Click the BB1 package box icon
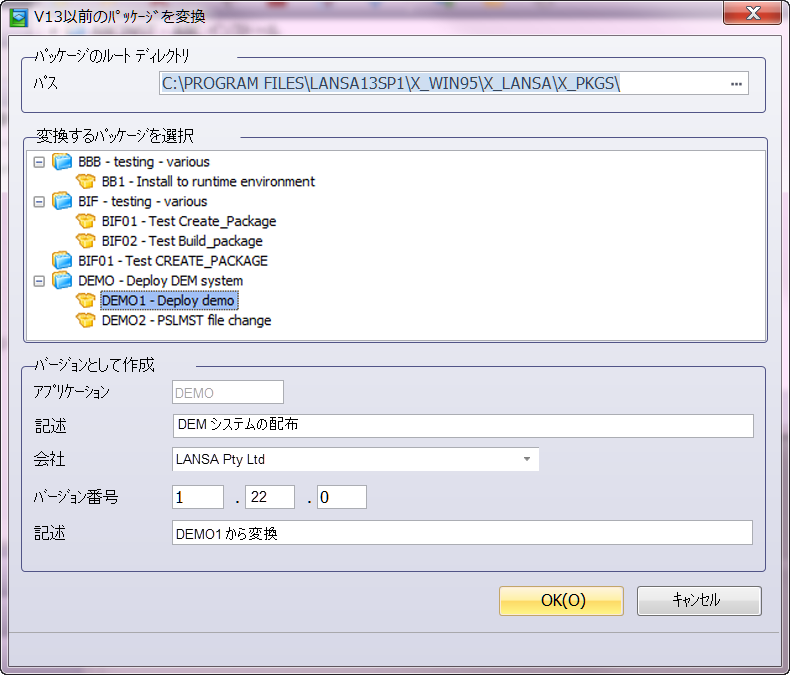790x675 pixels. (x=86, y=181)
